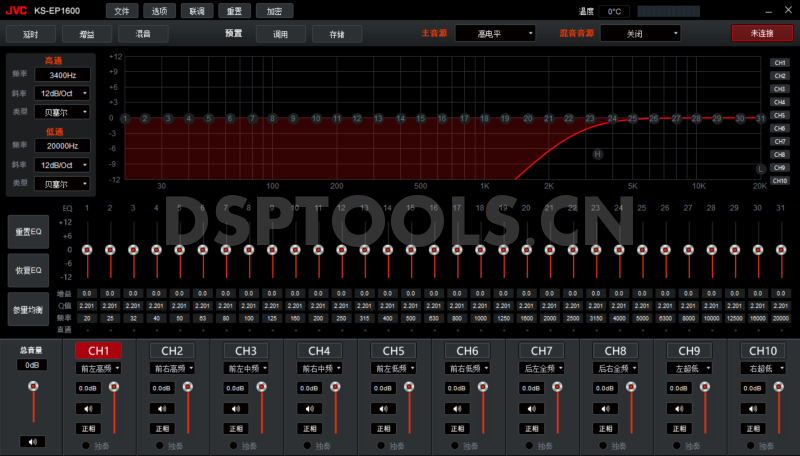Mute CH1 with its speaker icon
This screenshot has height=456, width=800.
pos(87,408)
